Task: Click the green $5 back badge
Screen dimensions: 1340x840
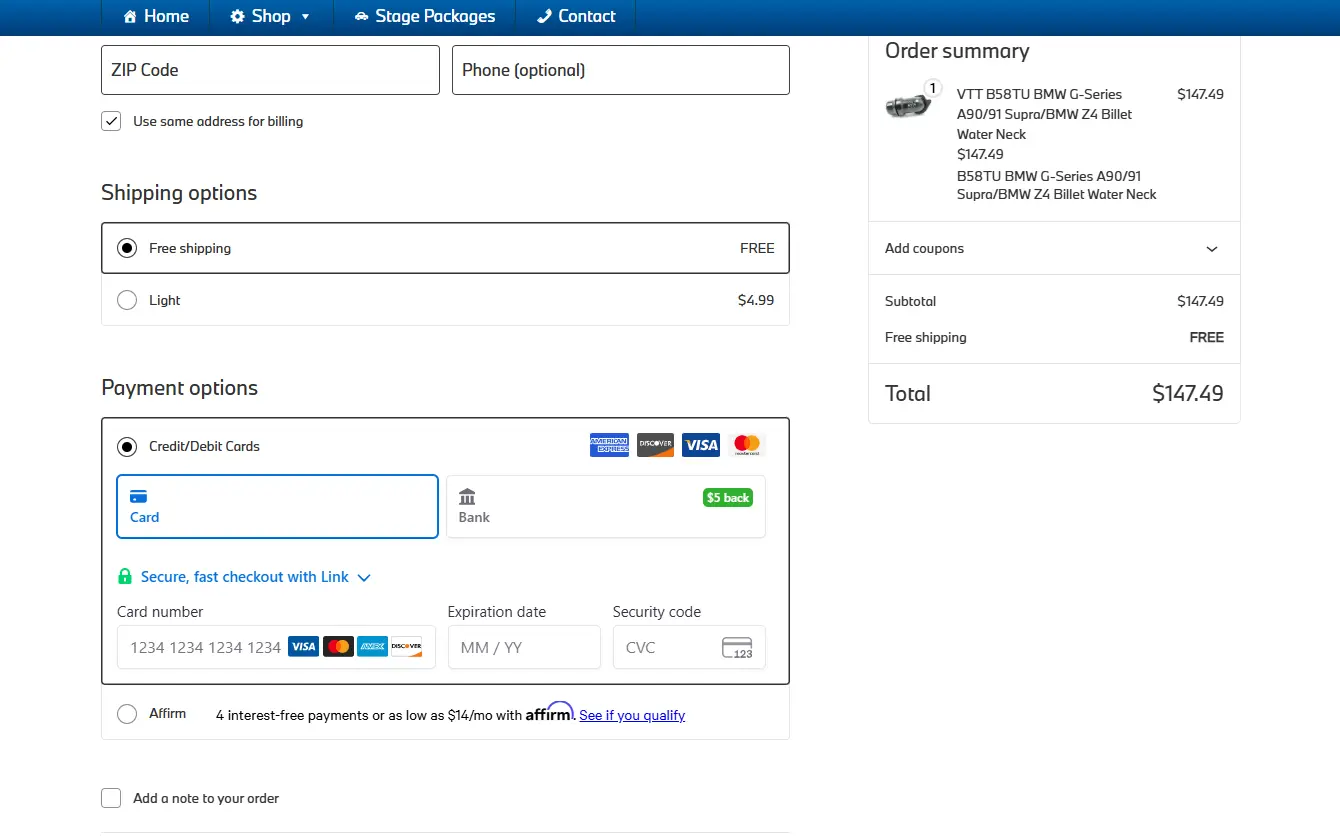Action: point(727,497)
